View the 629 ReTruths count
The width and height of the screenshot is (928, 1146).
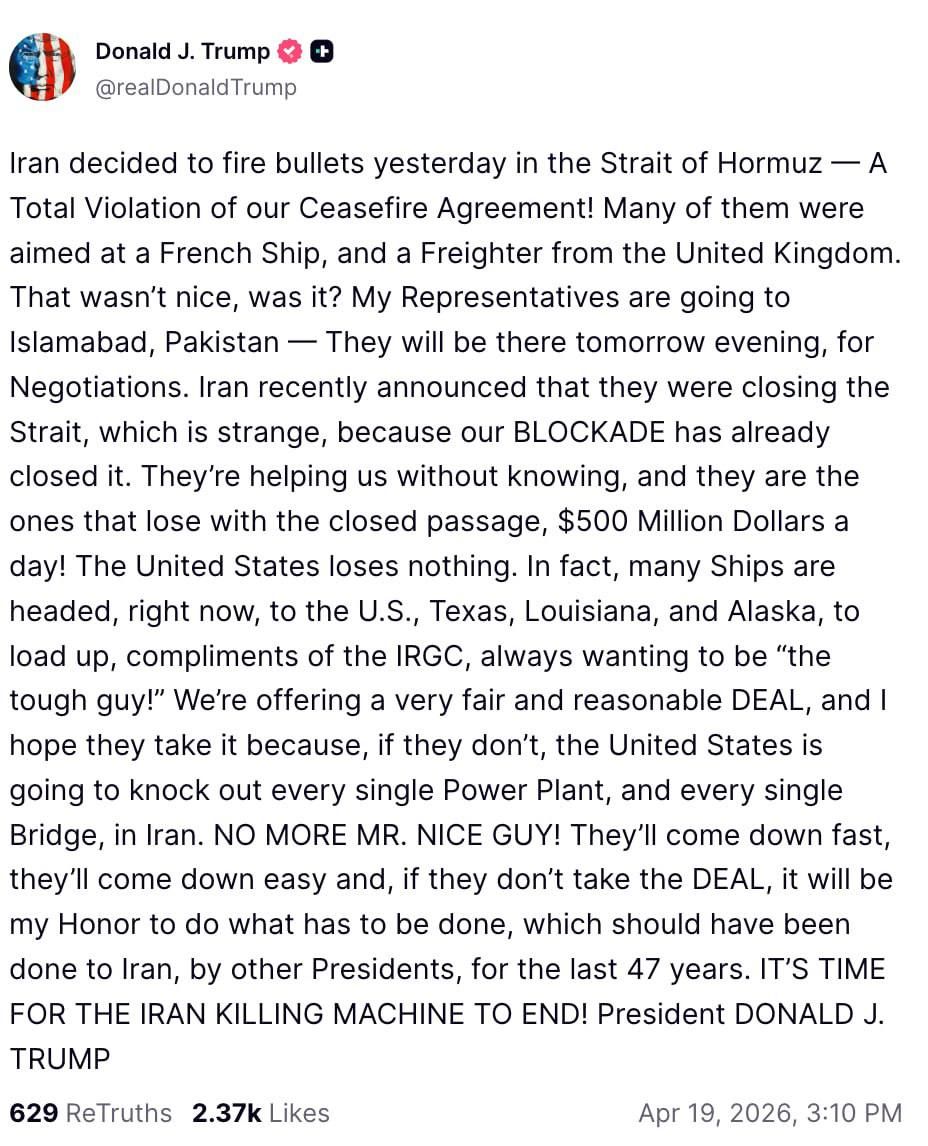pyautogui.click(x=33, y=1113)
